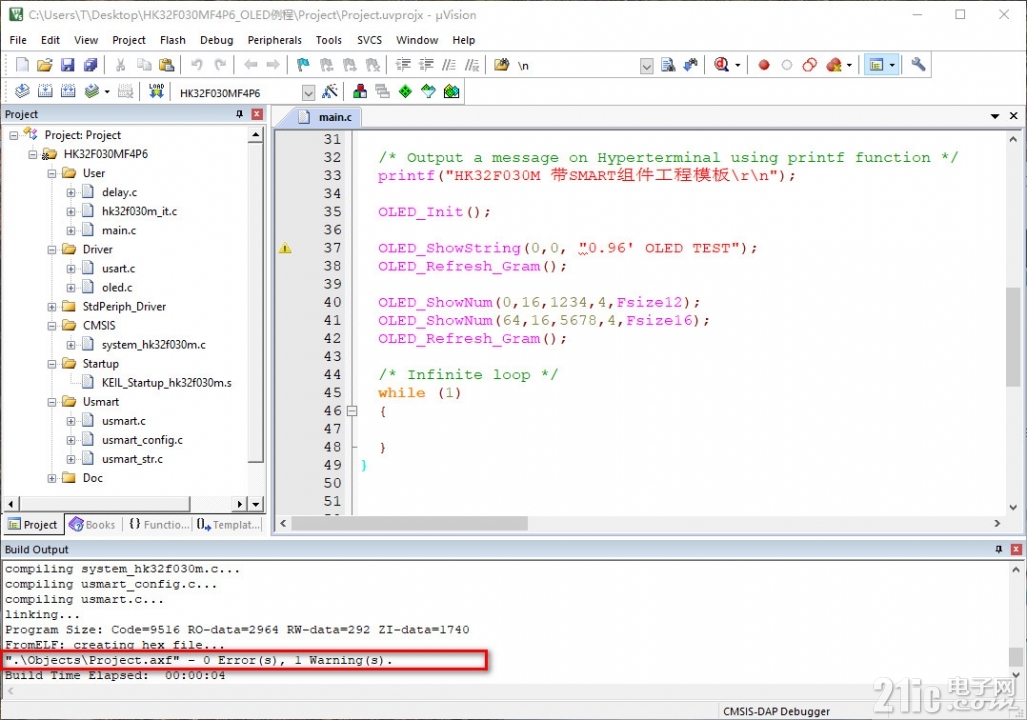Open Options for Target magic wand icon
Viewport: 1027px width, 720px height.
330,91
